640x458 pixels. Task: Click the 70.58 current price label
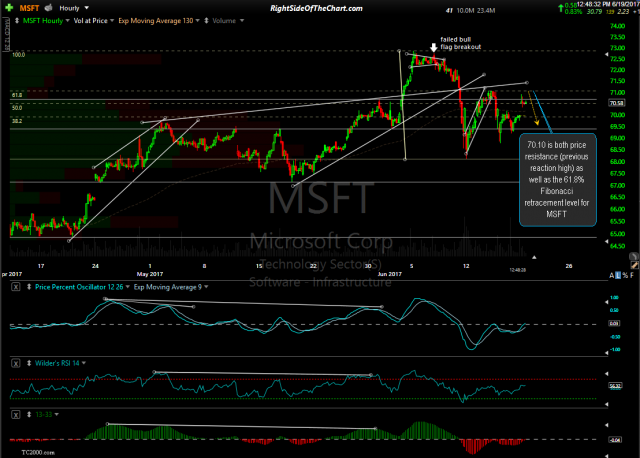(616, 103)
